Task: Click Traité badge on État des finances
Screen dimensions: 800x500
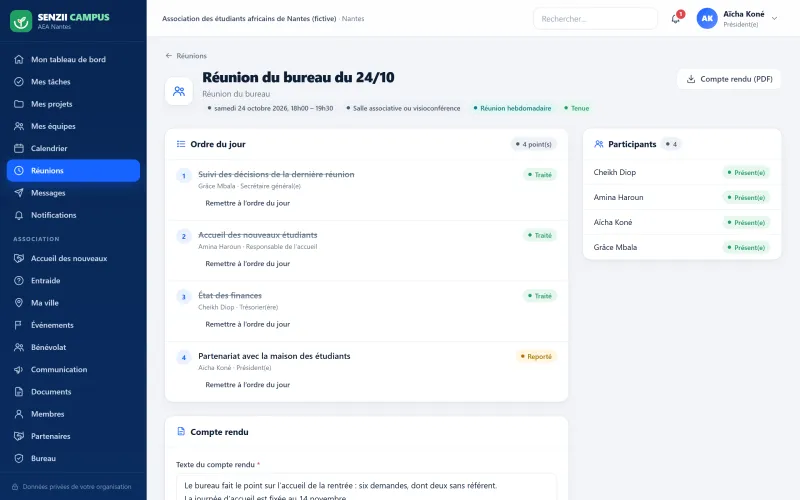Action: coord(540,296)
